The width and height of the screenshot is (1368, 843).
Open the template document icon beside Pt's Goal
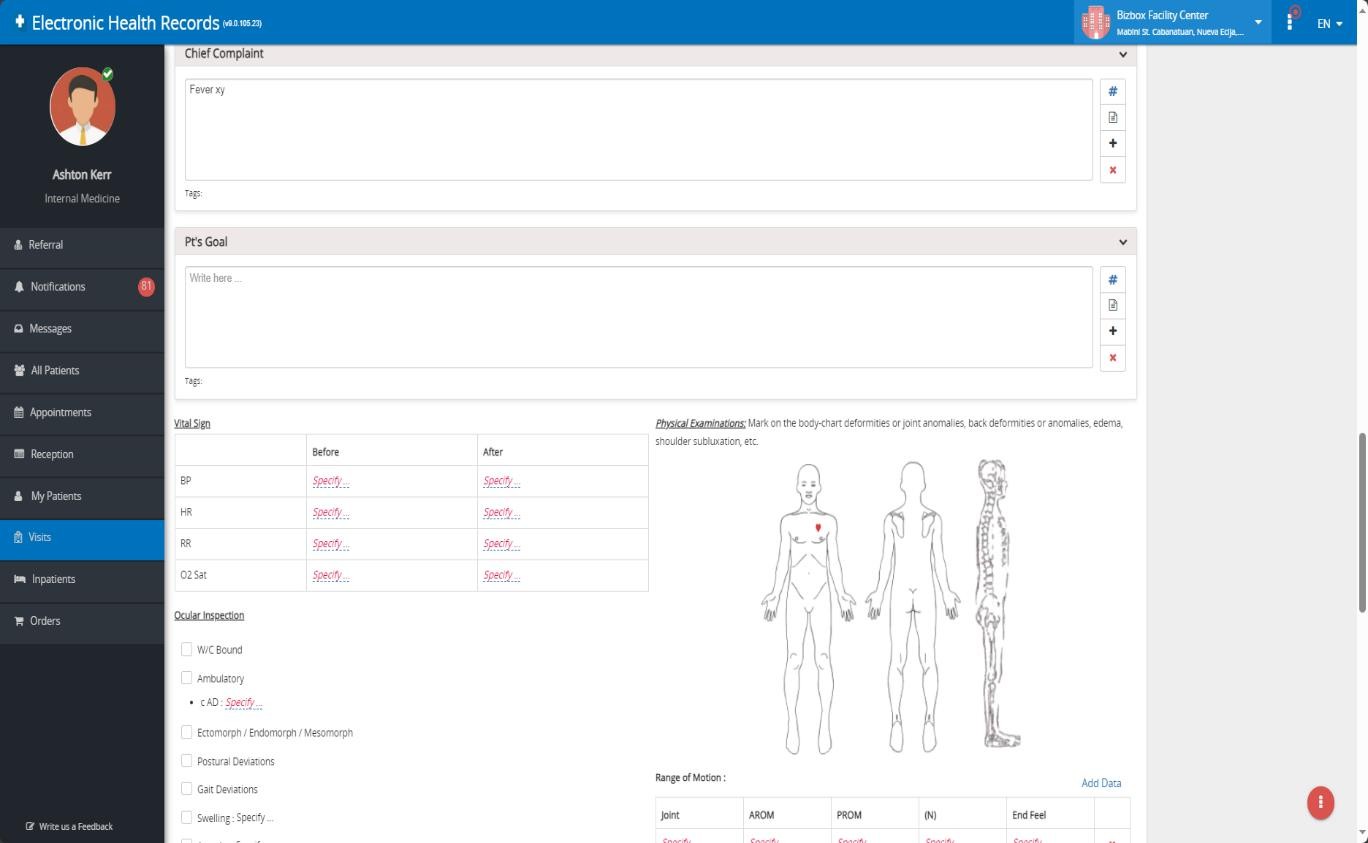(x=1112, y=304)
